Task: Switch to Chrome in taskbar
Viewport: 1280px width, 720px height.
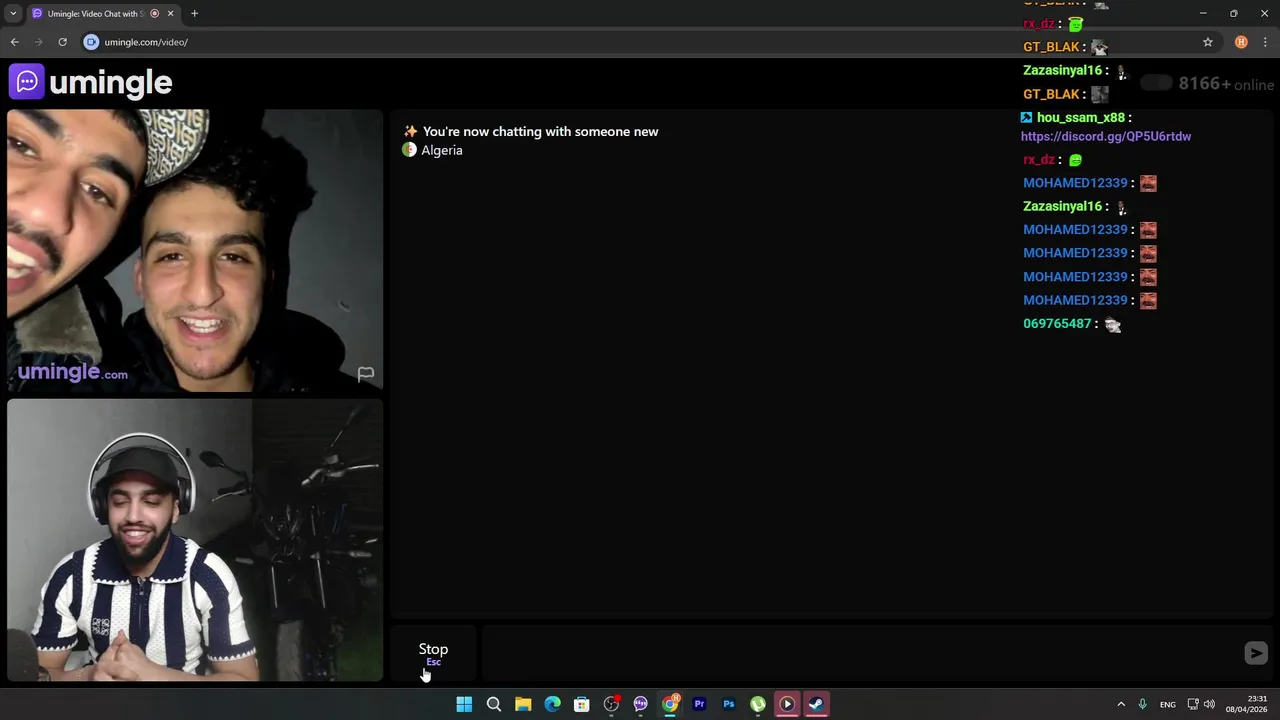Action: click(670, 704)
